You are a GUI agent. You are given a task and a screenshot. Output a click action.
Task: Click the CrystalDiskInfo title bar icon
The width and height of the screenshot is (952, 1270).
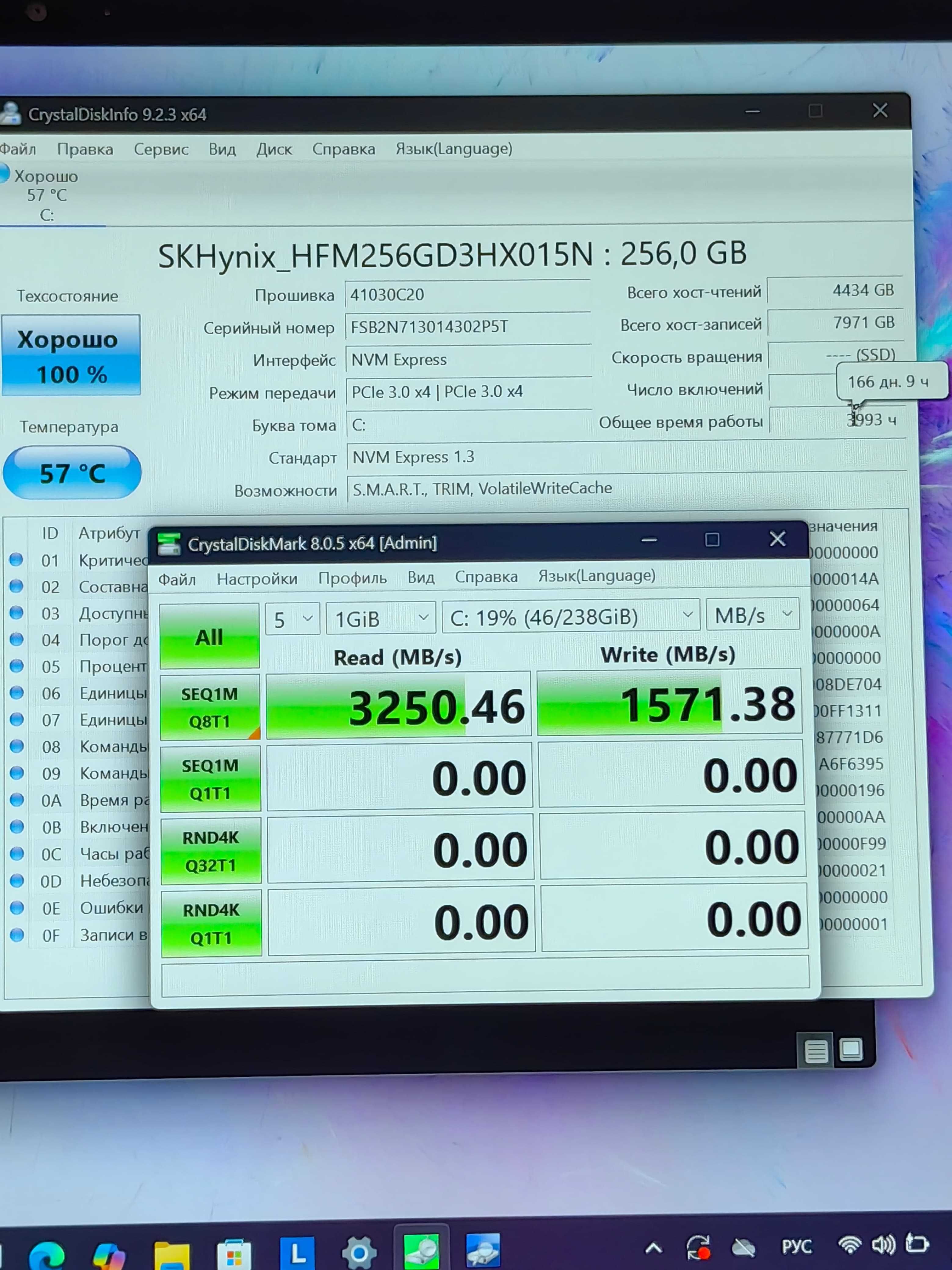pyautogui.click(x=10, y=114)
